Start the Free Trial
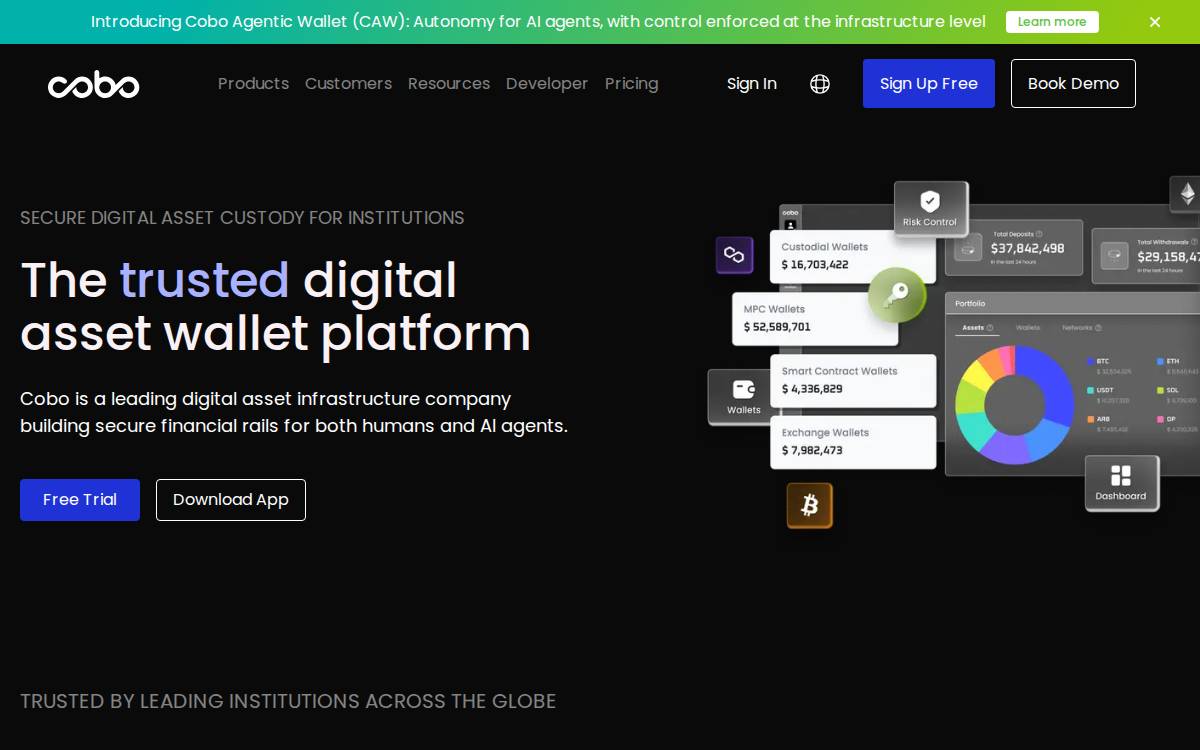This screenshot has width=1200, height=750. click(80, 500)
